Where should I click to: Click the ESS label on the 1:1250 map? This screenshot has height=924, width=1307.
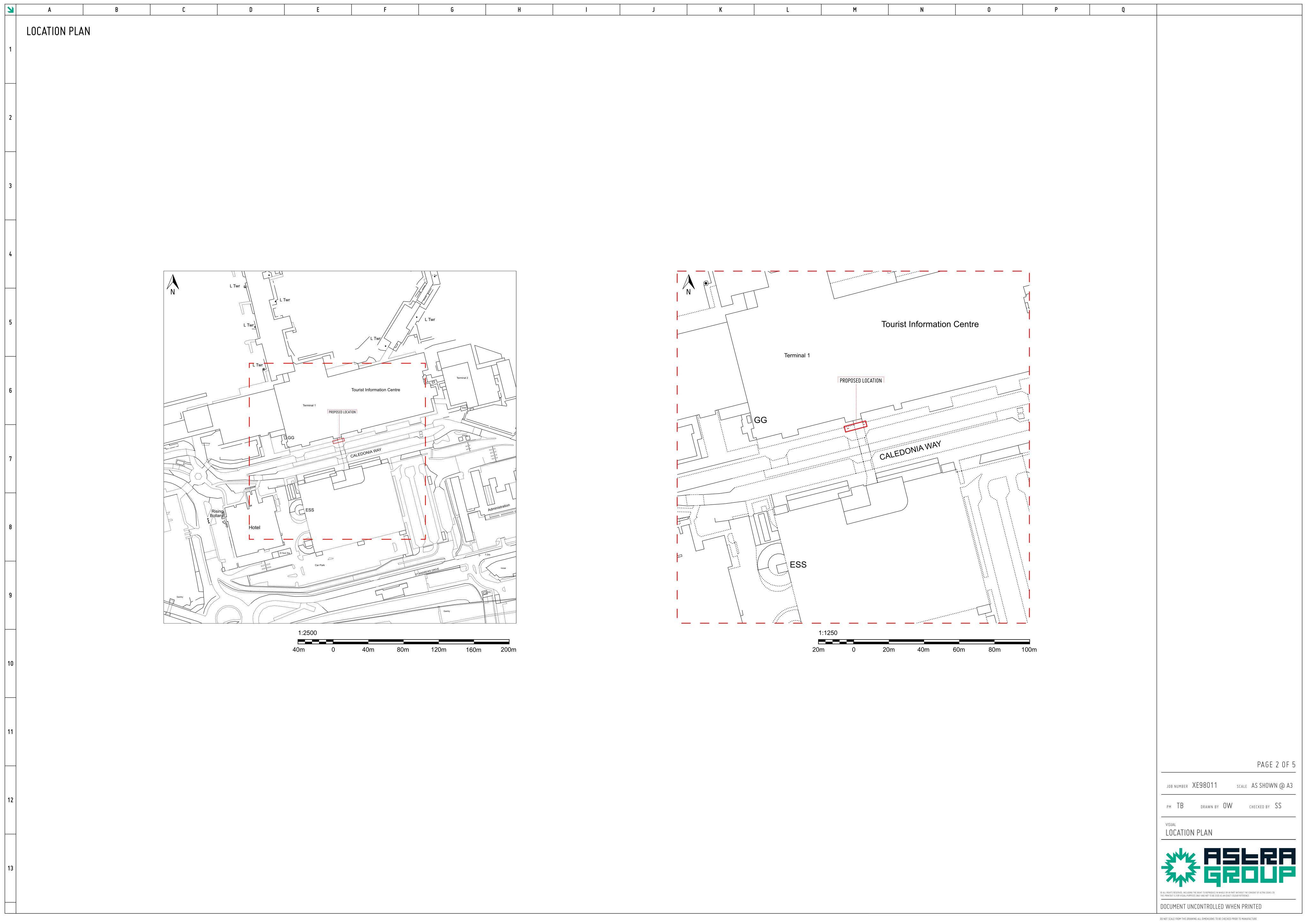coord(798,565)
